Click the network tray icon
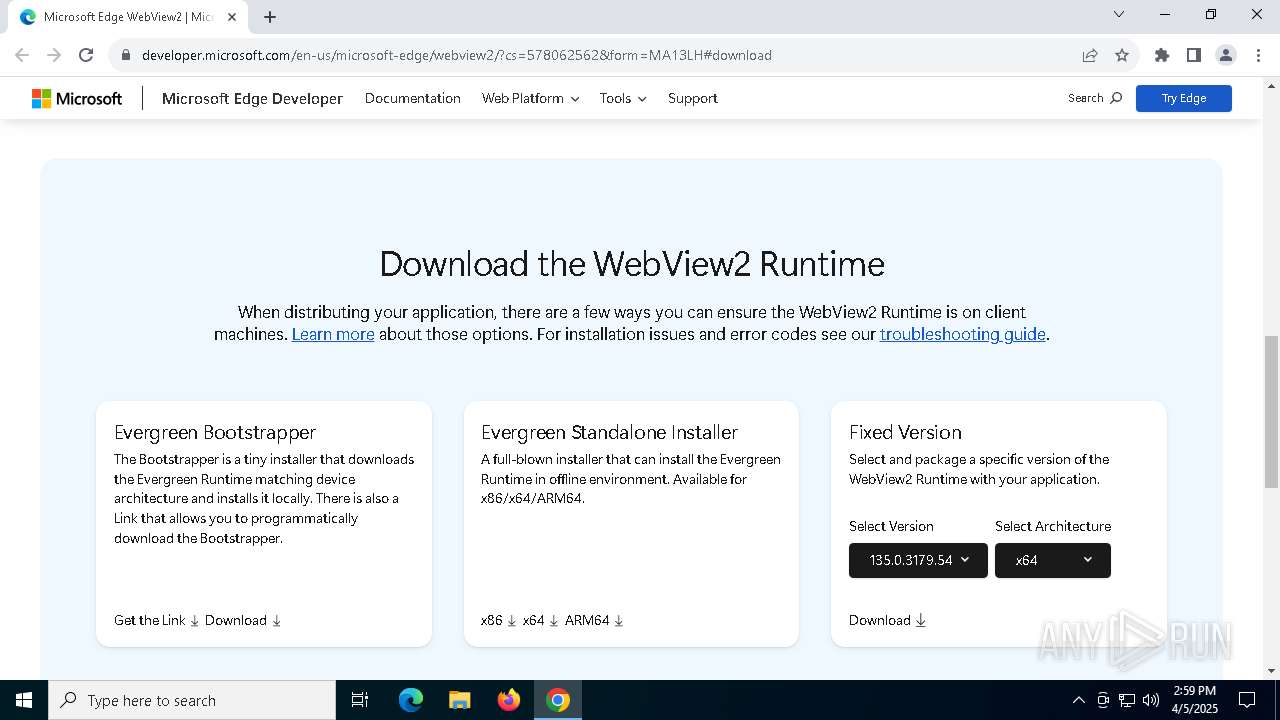Image resolution: width=1280 pixels, height=720 pixels. (1127, 700)
